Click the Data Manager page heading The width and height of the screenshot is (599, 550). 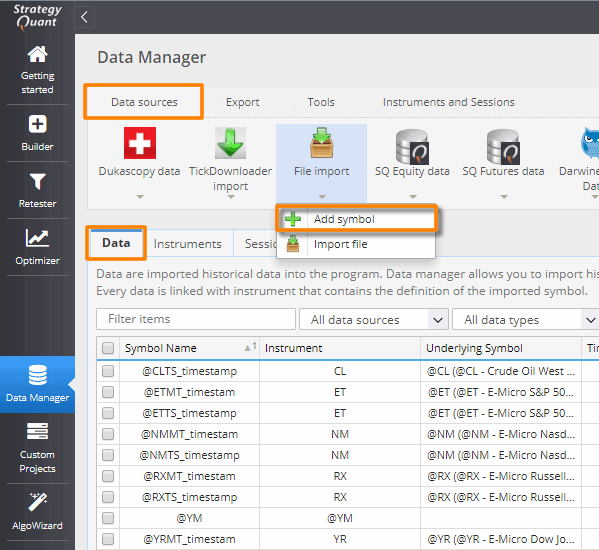152,57
